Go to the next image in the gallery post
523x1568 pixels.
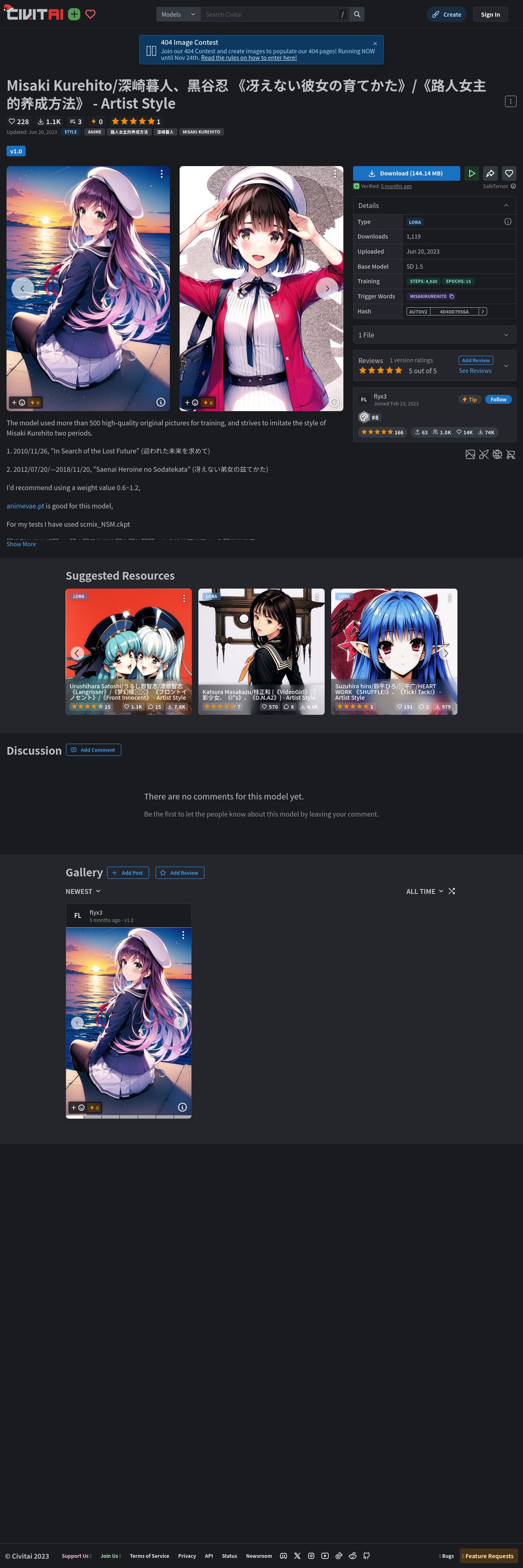[x=180, y=1023]
